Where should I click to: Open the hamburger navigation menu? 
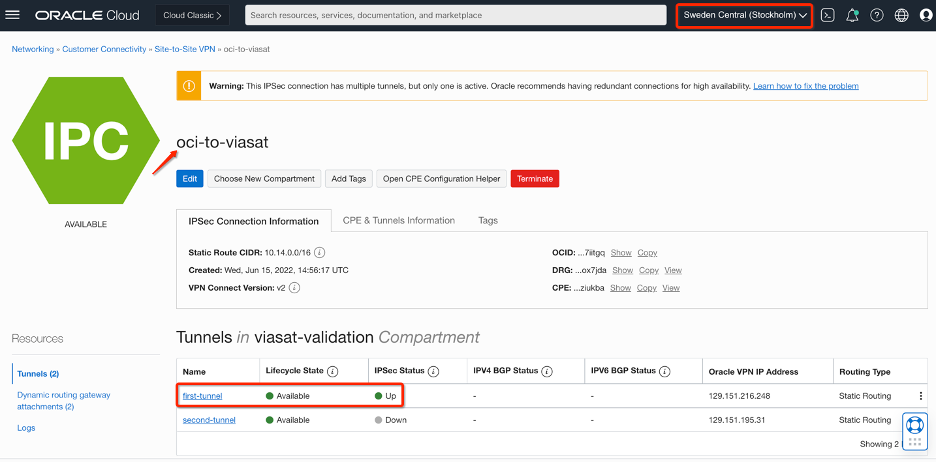(x=12, y=15)
